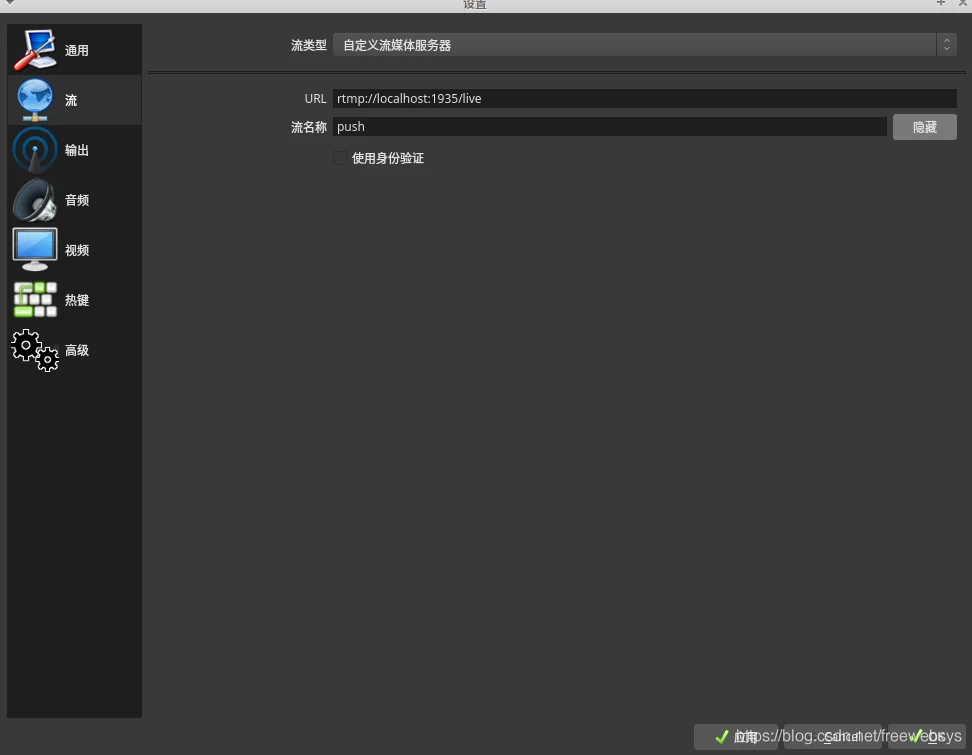Image resolution: width=972 pixels, height=755 pixels.
Task: Click the 使用身份验证 label text
Action: pyautogui.click(x=388, y=158)
